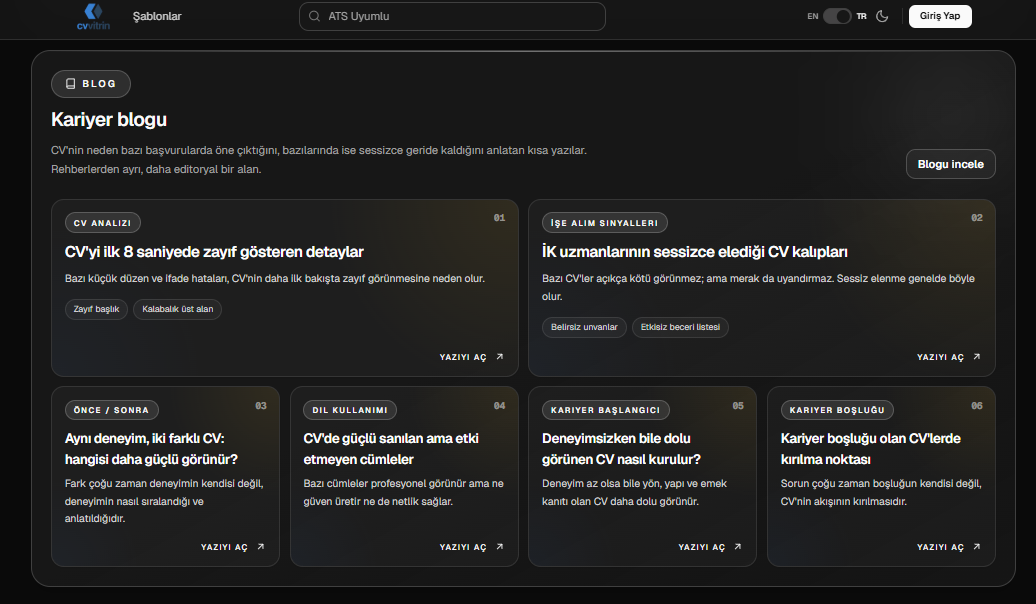Click description starting 'Sorun çoğu zaman boşluğun'
Viewport: 1036px width, 604px height.
click(881, 492)
